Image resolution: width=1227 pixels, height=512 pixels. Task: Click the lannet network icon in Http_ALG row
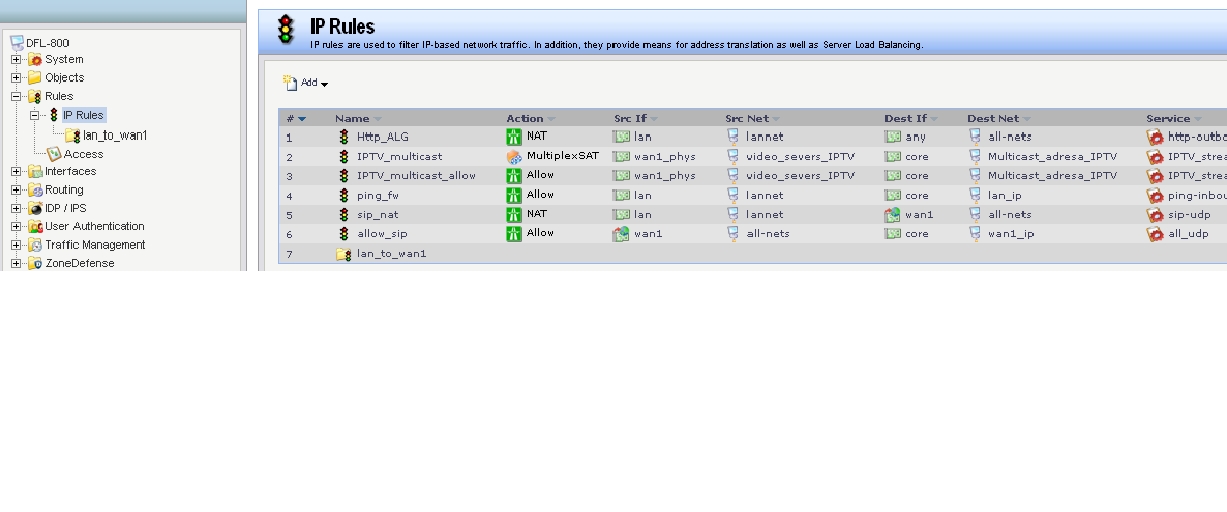coord(733,136)
